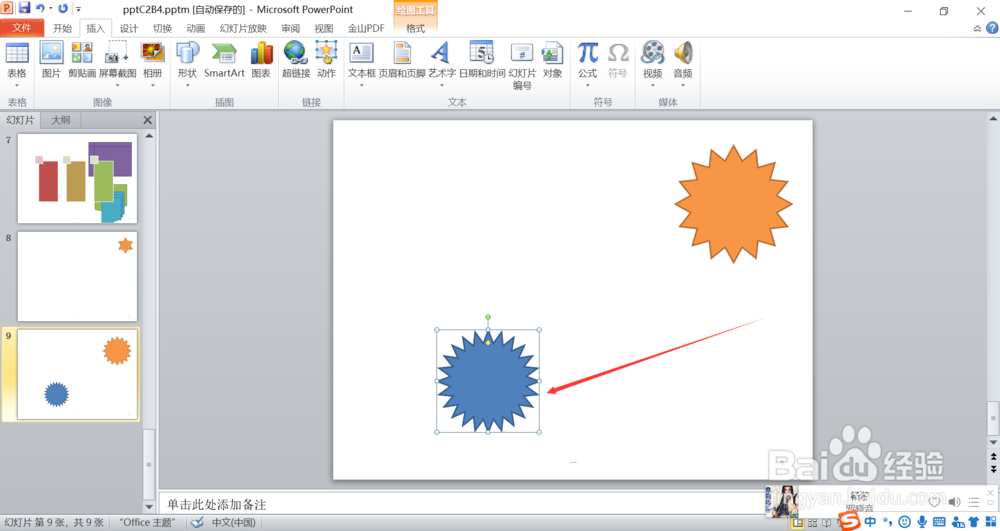Image resolution: width=1000 pixels, height=531 pixels.
Task: Click the 中文(中国) language indicator
Action: coord(233,523)
